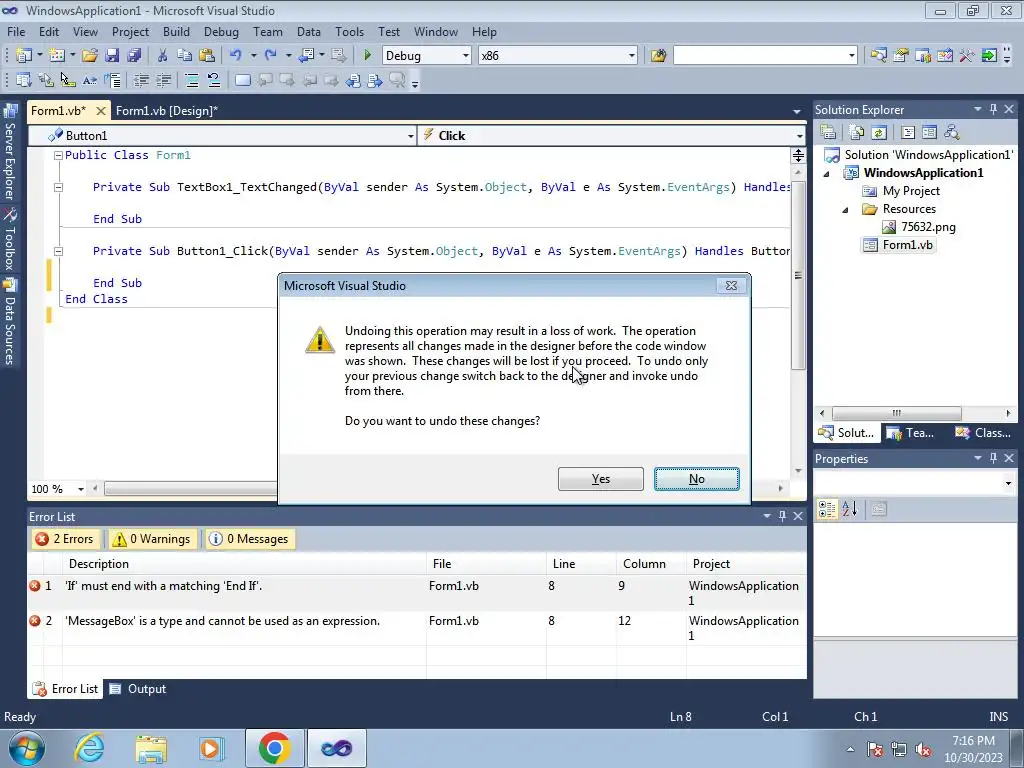Open the Build menu
The height and width of the screenshot is (768, 1024).
click(x=176, y=31)
